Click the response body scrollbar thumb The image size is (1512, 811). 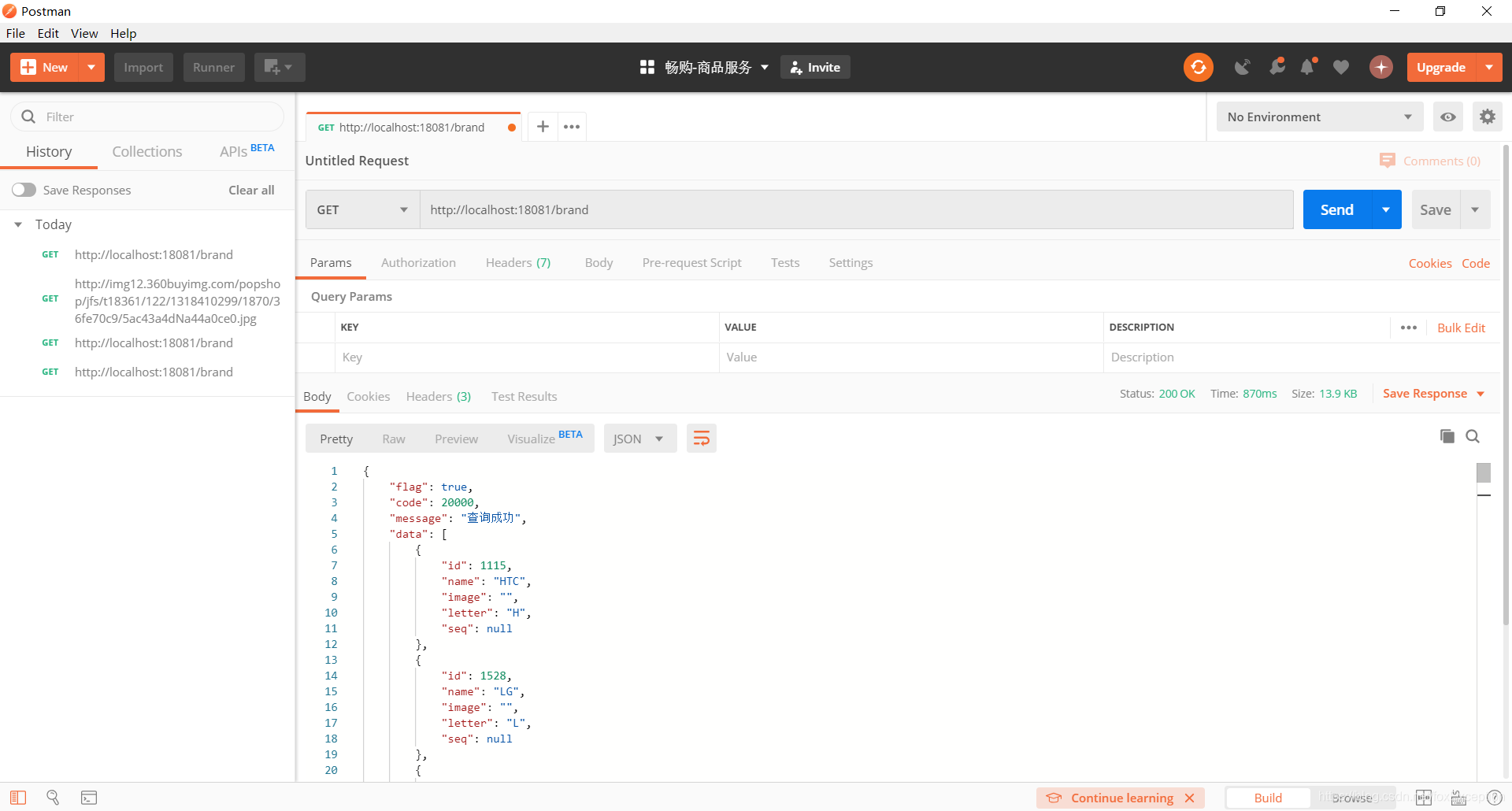click(1484, 472)
